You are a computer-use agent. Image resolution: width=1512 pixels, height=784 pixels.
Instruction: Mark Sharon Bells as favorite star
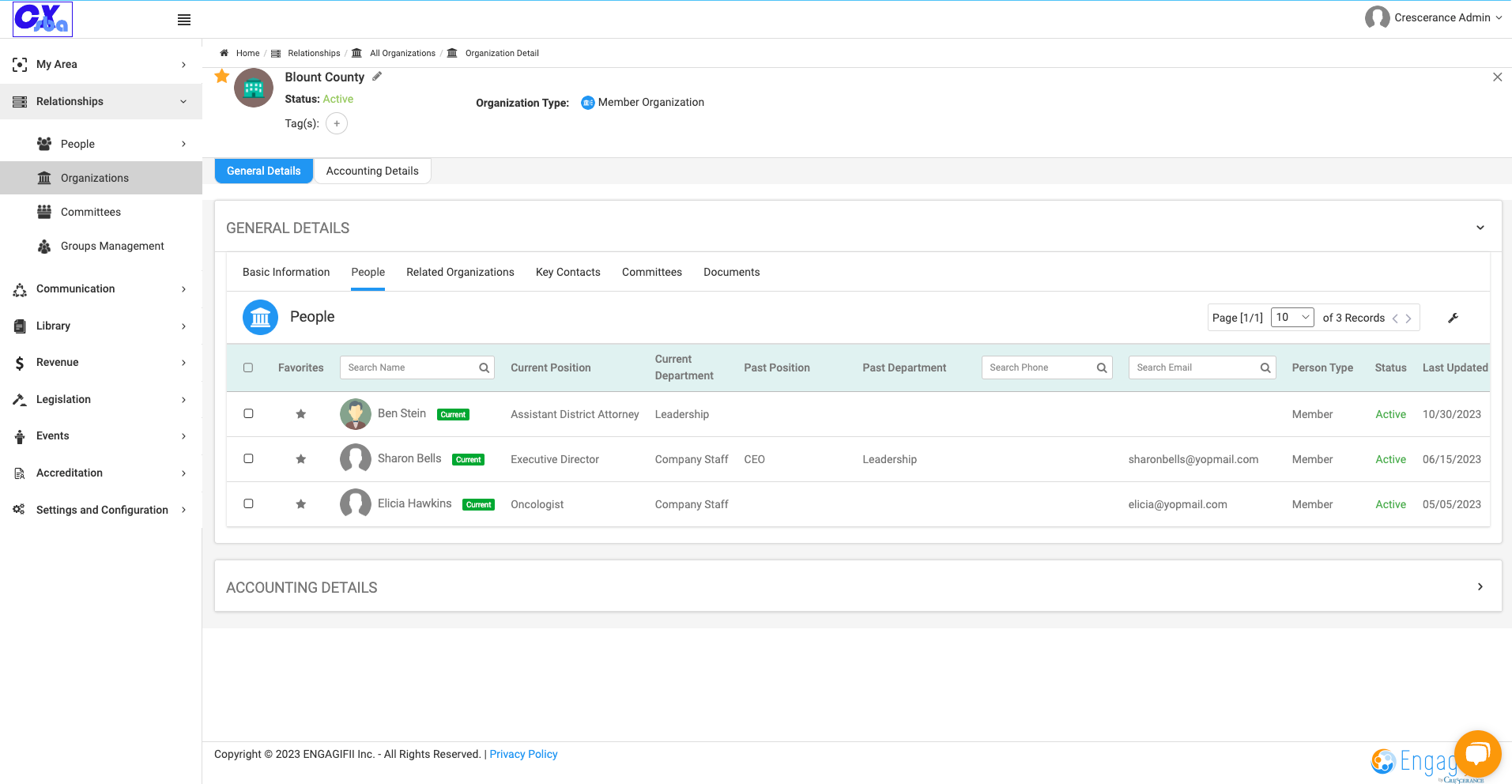301,459
